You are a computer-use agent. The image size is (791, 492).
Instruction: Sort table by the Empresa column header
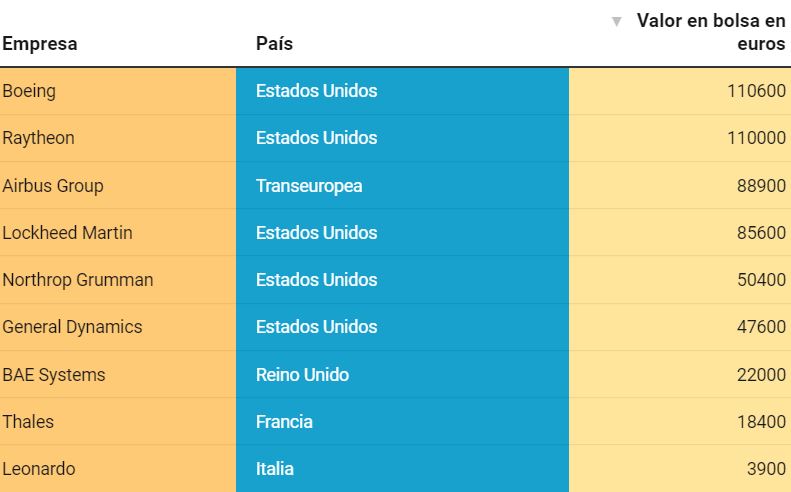pyautogui.click(x=40, y=44)
